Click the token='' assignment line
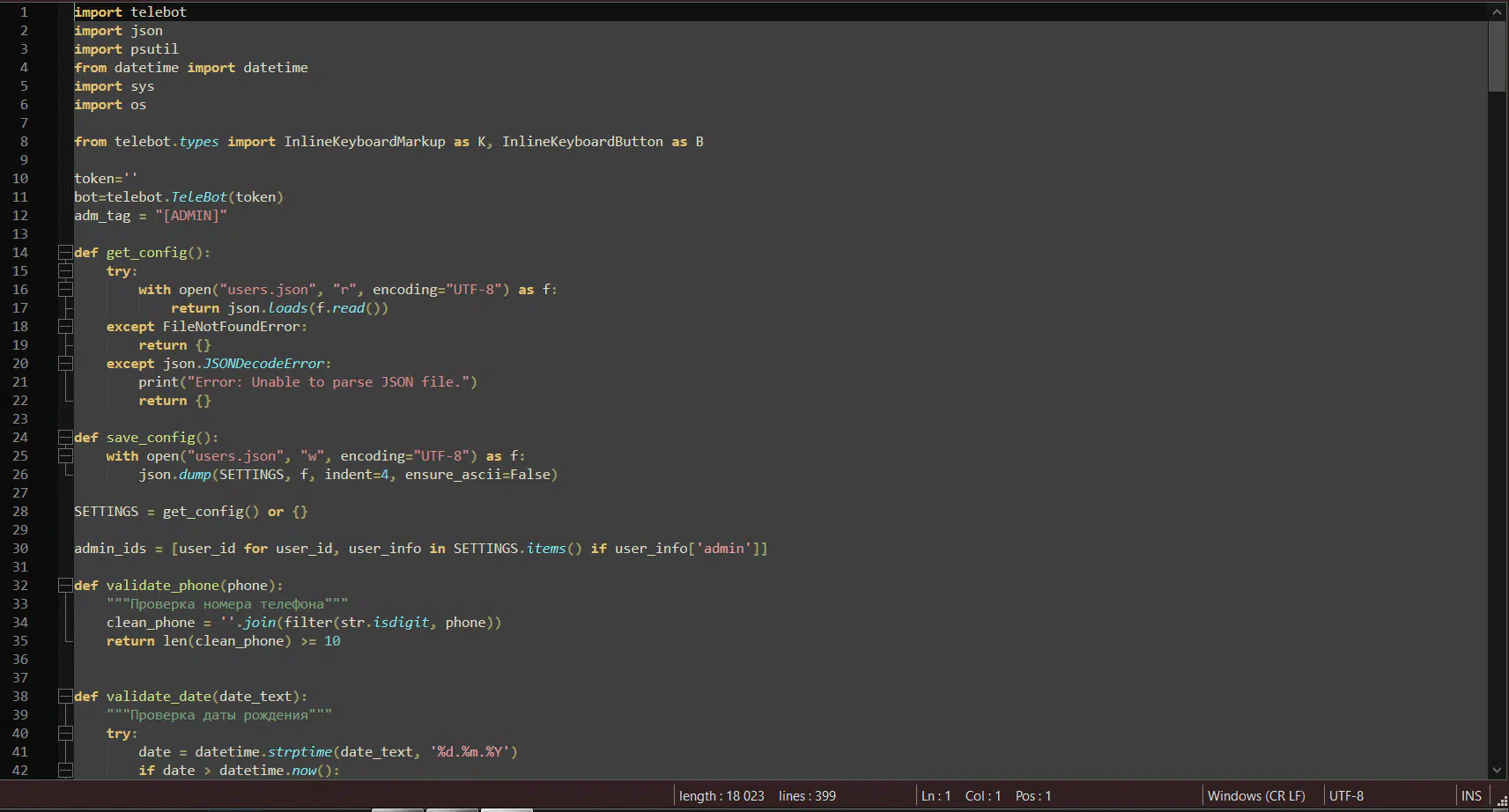Viewport: 1509px width, 812px height. (x=106, y=179)
